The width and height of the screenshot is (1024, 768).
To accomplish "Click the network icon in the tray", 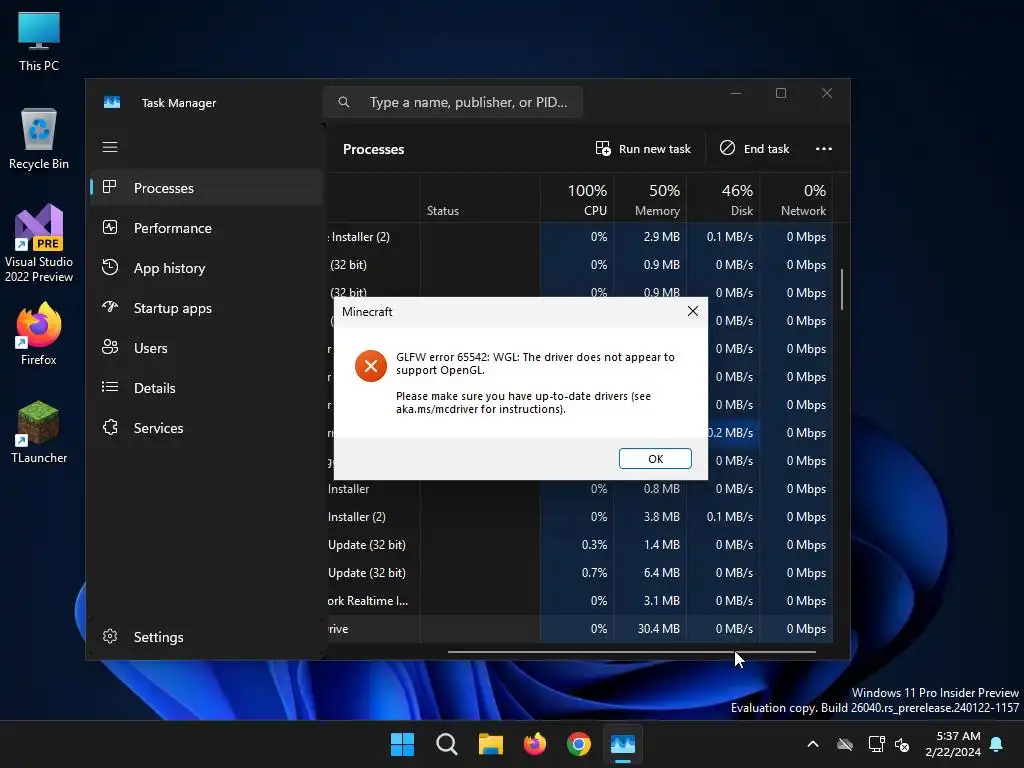I will (876, 744).
